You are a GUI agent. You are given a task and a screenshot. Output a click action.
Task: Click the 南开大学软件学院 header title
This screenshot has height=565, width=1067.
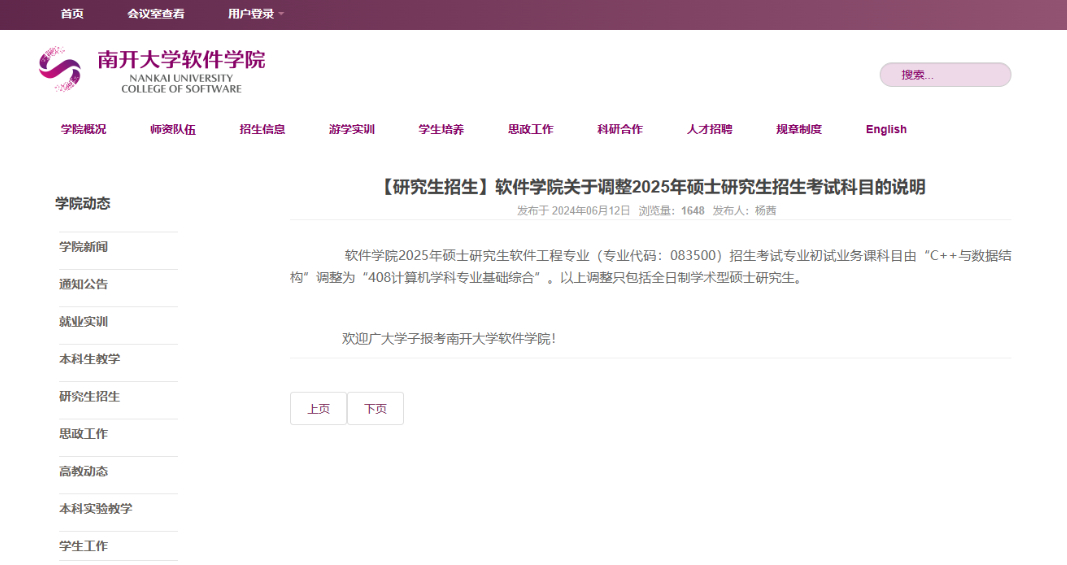pyautogui.click(x=181, y=60)
